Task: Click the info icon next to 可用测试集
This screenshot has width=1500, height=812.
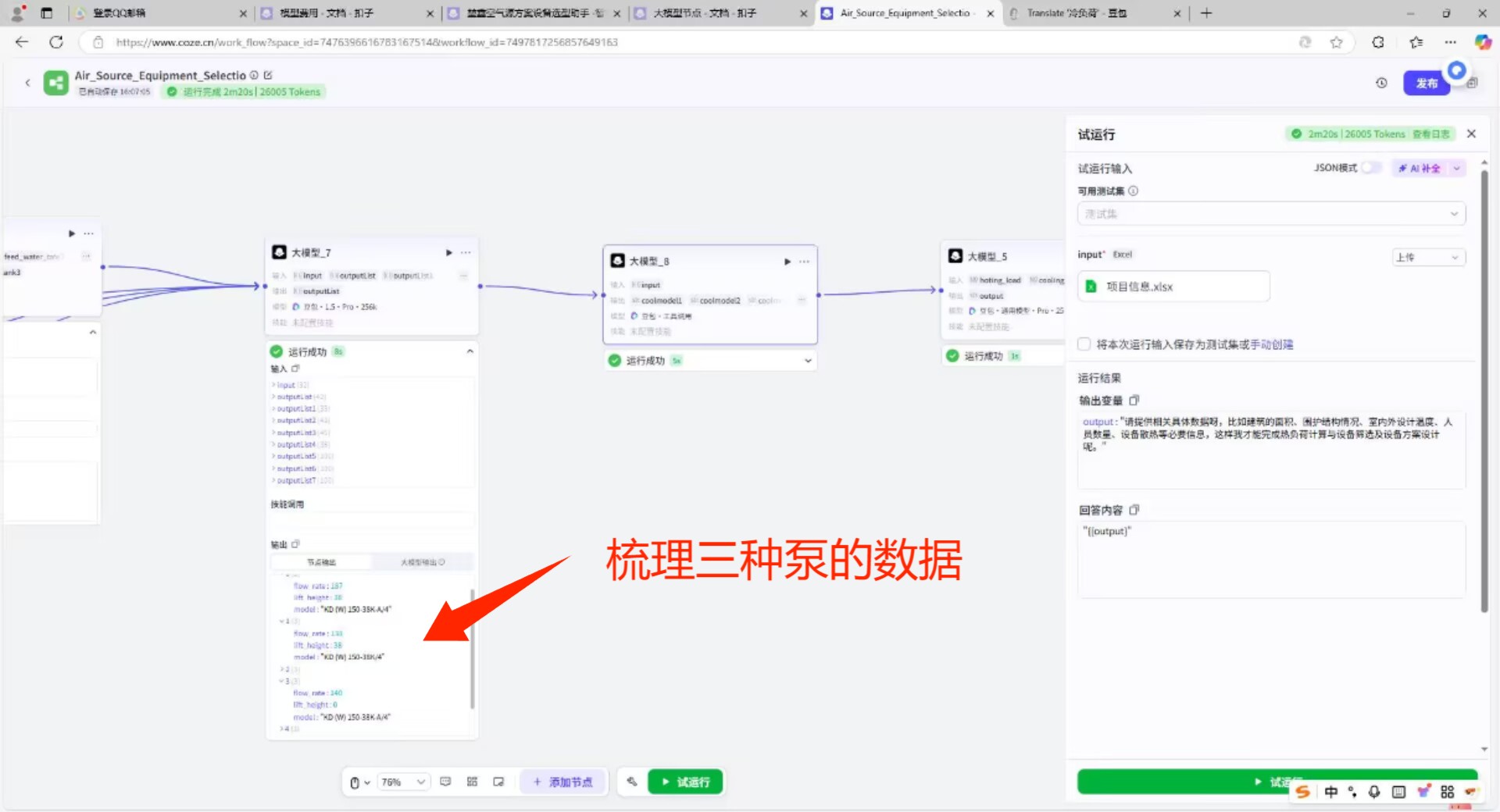Action: pos(1134,191)
